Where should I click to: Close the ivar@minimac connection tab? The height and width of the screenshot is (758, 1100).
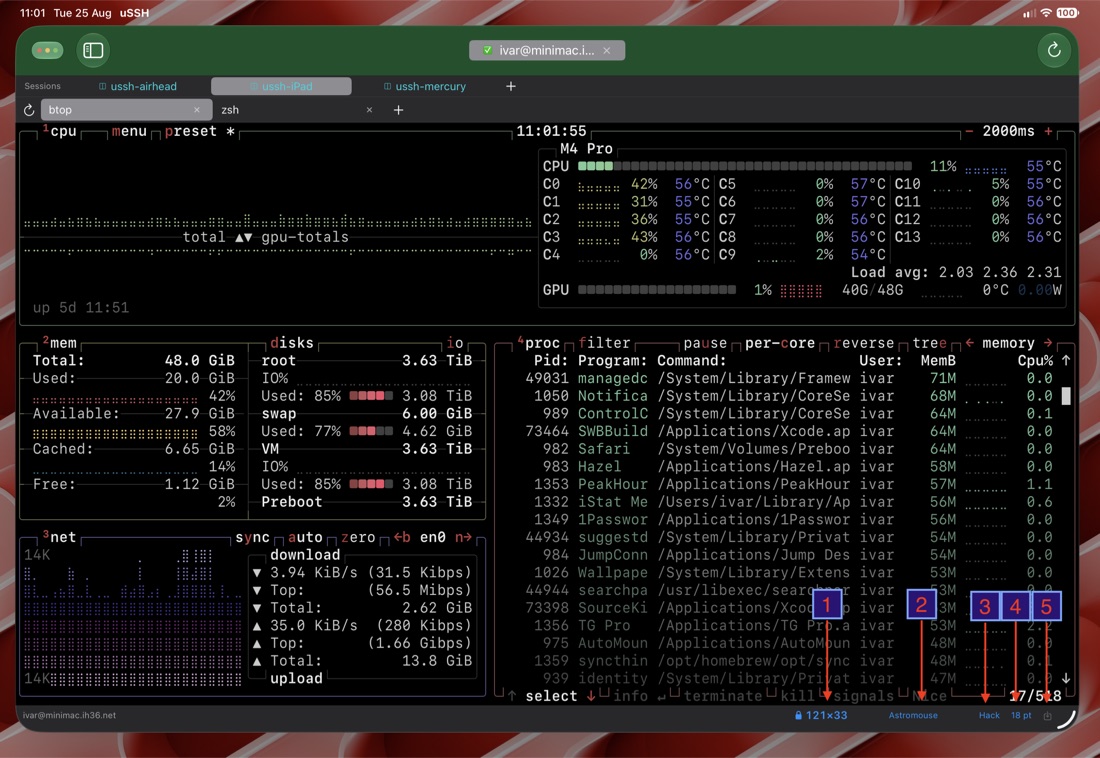pyautogui.click(x=607, y=51)
